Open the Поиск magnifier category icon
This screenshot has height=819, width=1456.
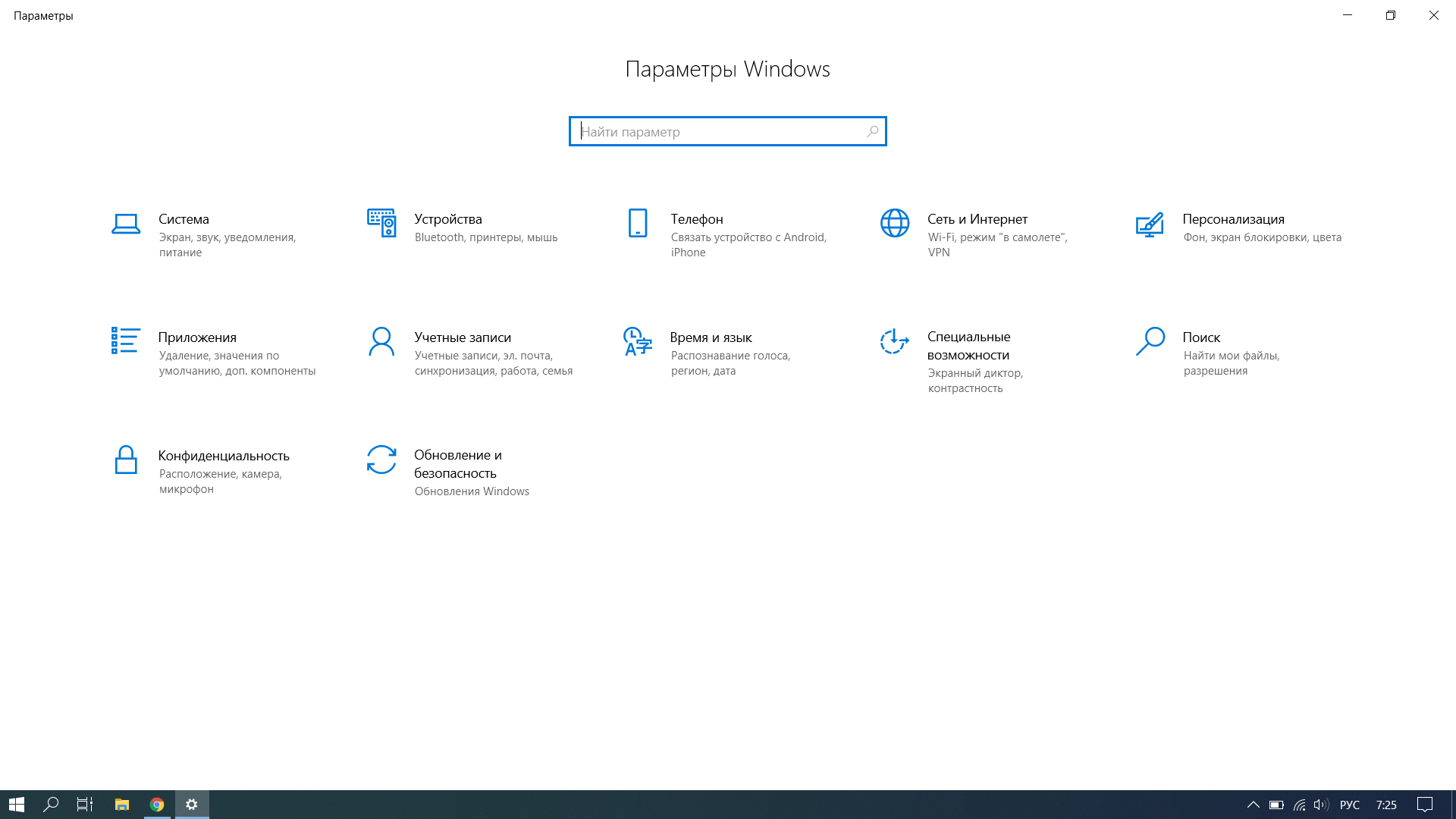(1150, 341)
